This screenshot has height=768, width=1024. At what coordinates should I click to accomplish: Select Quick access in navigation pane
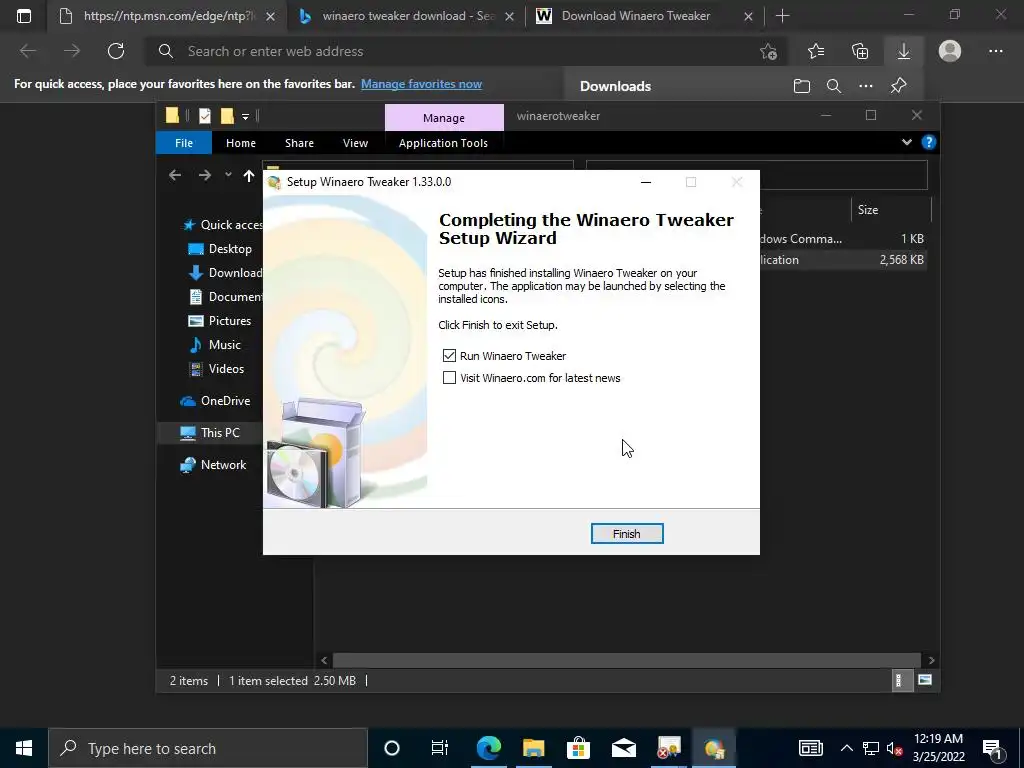[x=223, y=225]
